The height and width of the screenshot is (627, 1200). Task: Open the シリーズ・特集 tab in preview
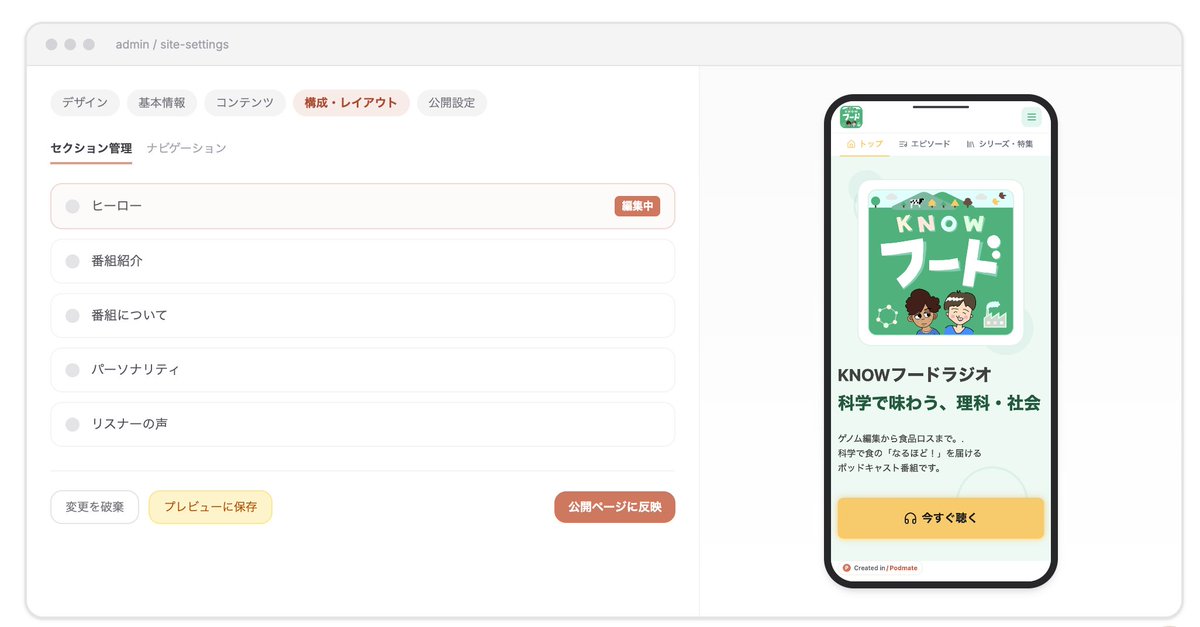click(1000, 144)
